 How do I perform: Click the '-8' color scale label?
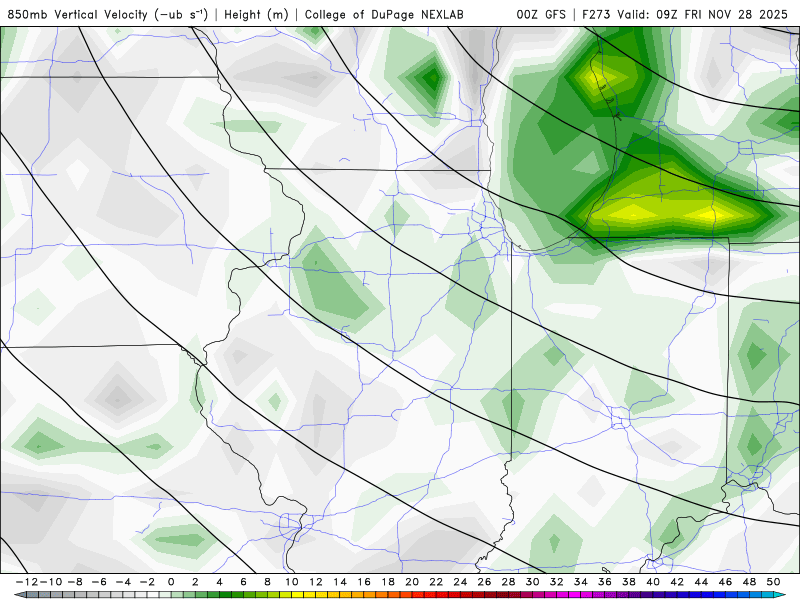[x=74, y=582]
